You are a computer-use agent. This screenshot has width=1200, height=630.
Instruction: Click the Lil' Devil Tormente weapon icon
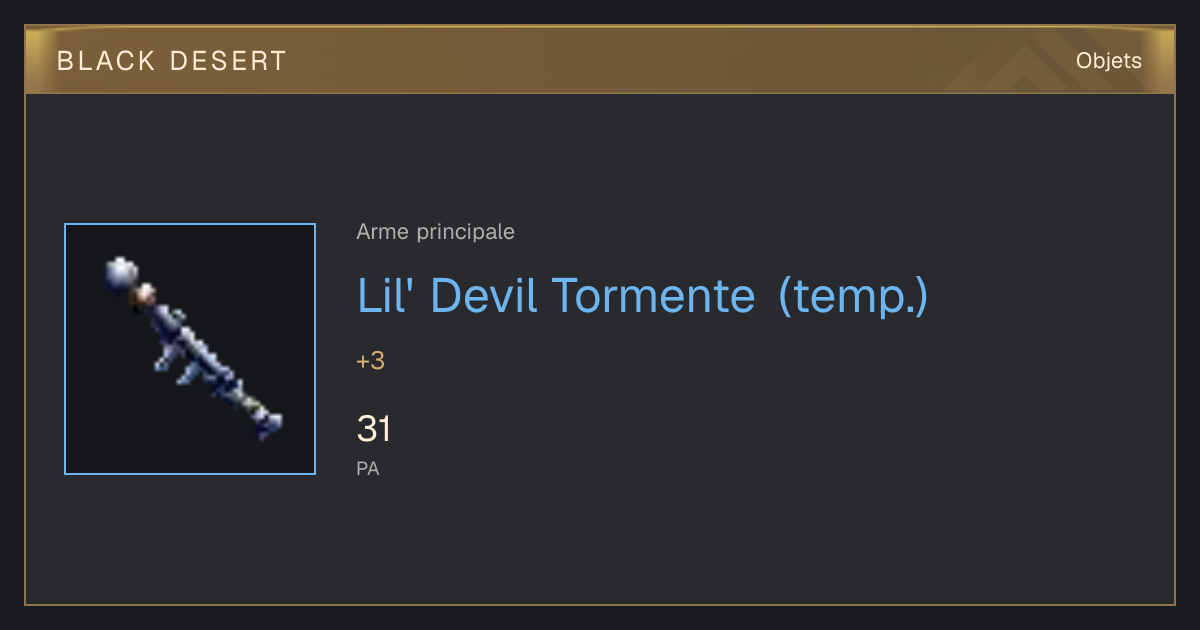pos(190,349)
